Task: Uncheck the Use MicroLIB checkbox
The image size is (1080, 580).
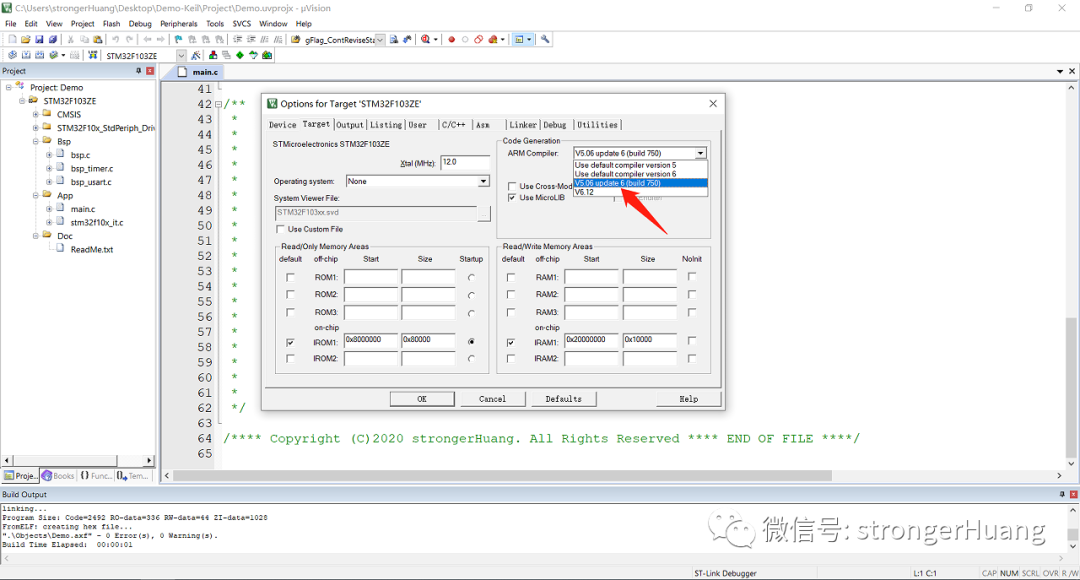Action: tap(512, 197)
